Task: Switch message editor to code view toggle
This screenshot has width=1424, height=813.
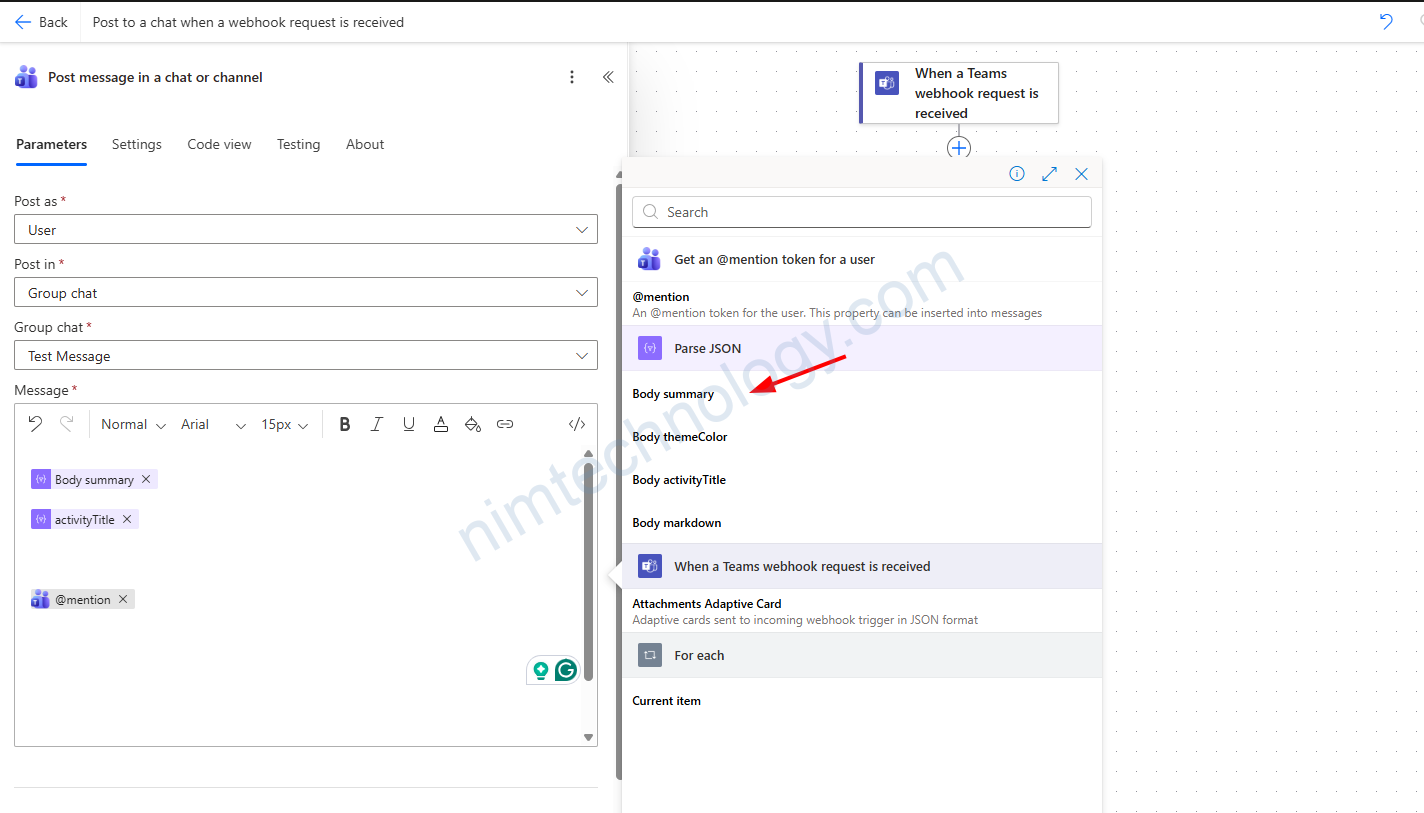Action: click(577, 424)
